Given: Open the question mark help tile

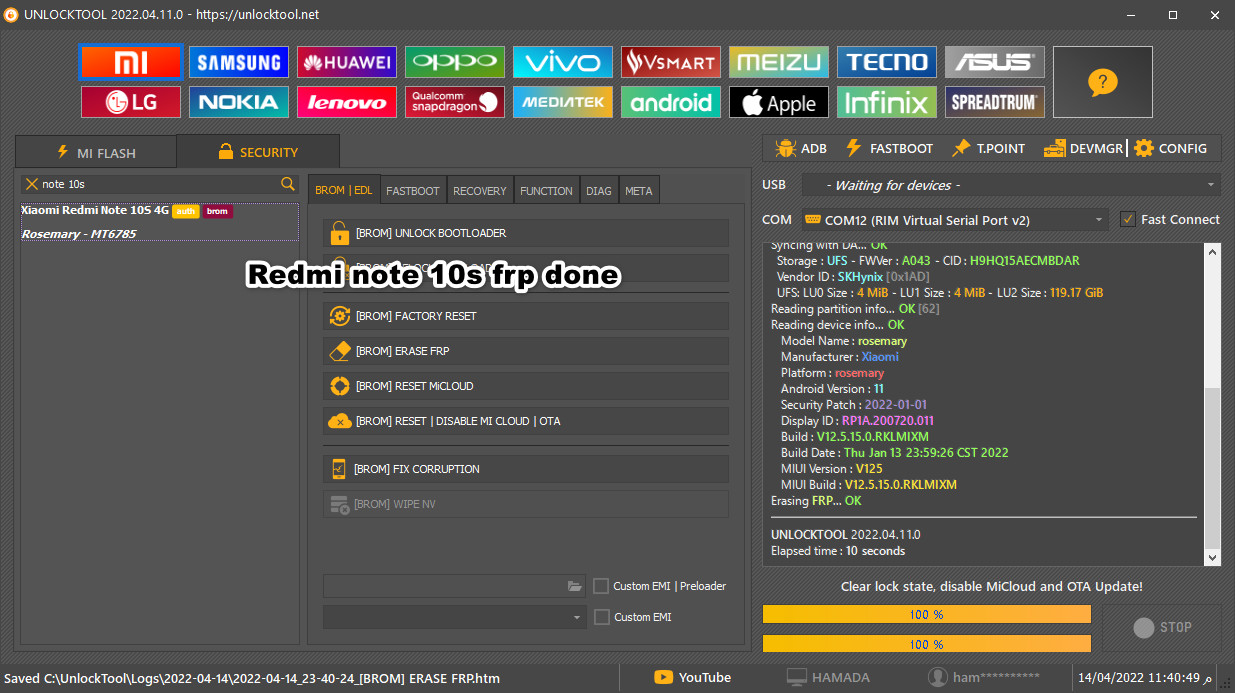Looking at the screenshot, I should pos(1102,82).
